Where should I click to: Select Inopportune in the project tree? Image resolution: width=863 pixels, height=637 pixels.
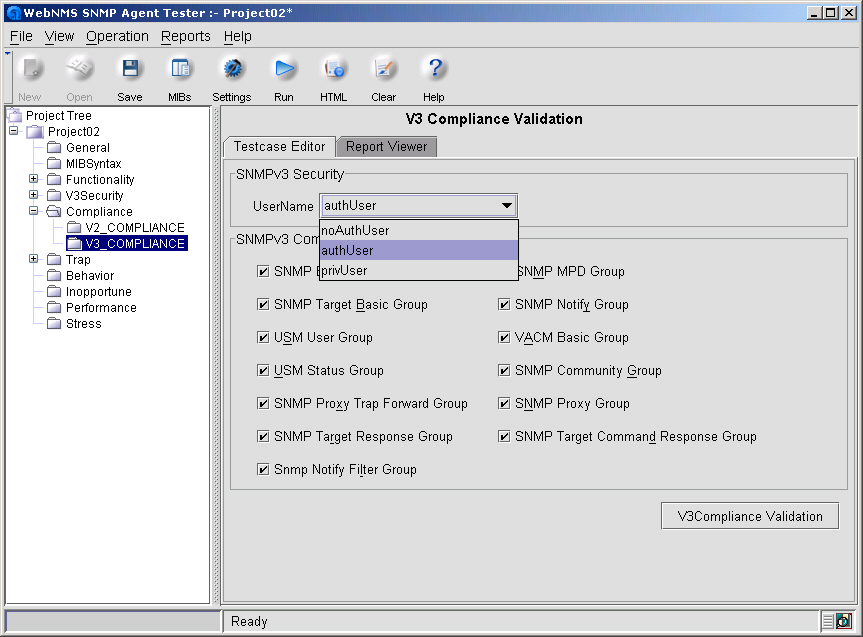(x=99, y=291)
